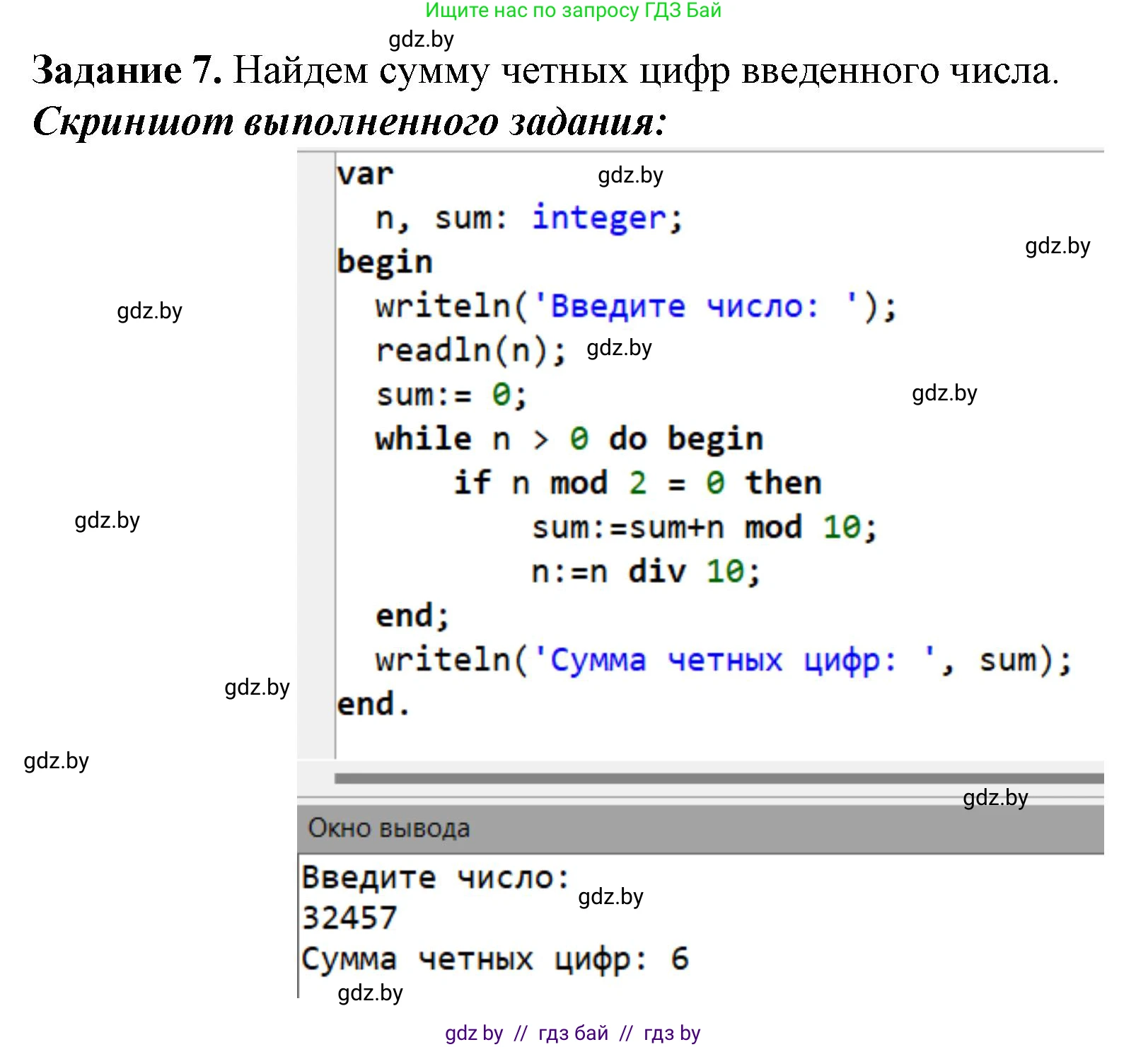1148x1047 pixels.
Task: Click the purple "gdz by // гдз бай" footer link
Action: [572, 1033]
